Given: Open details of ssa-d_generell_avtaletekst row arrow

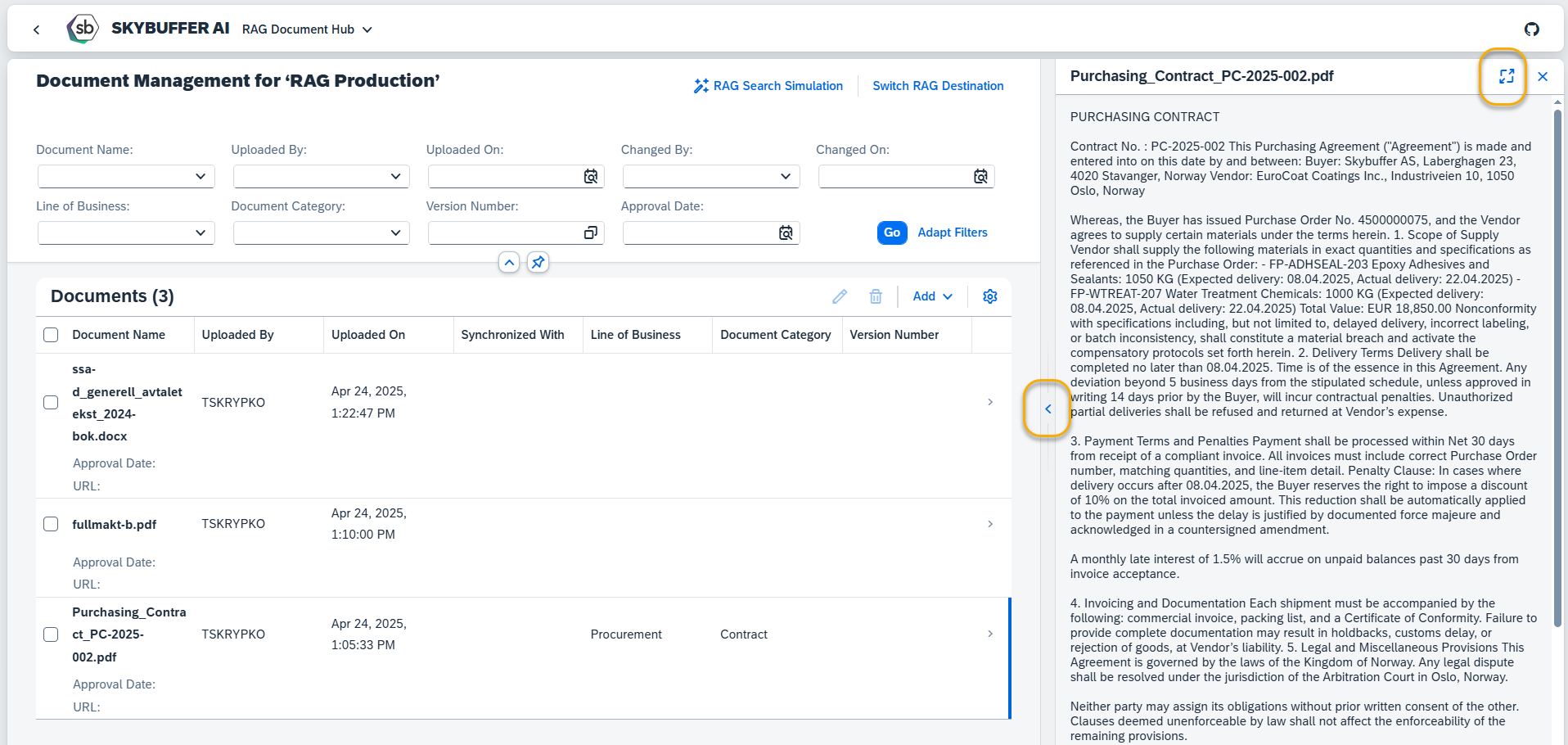Looking at the screenshot, I should [990, 402].
